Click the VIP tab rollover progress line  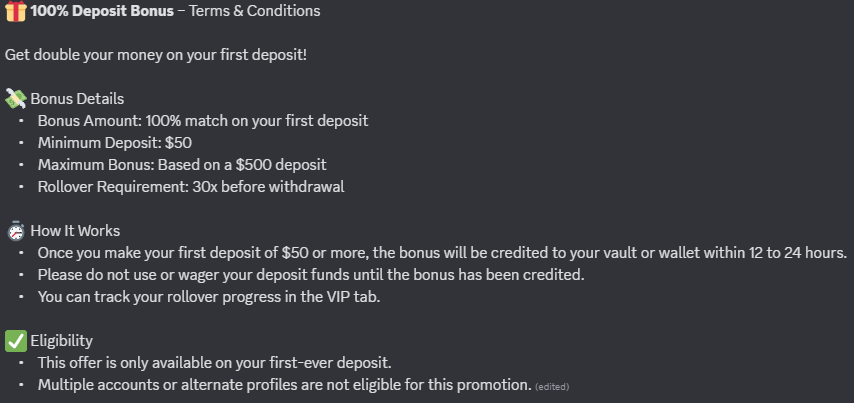[x=209, y=297]
